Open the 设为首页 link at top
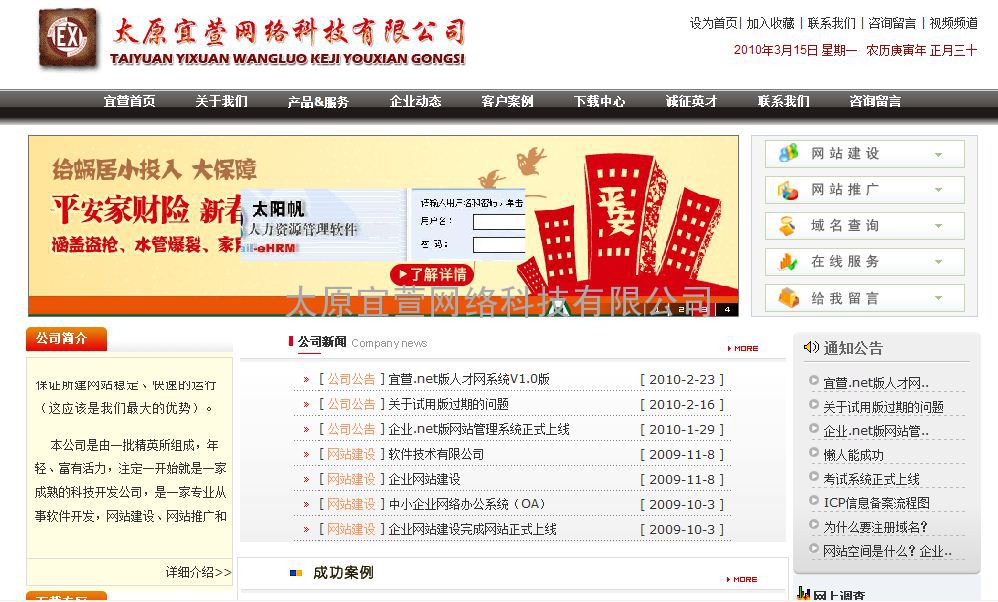The width and height of the screenshot is (998, 602). click(x=713, y=23)
